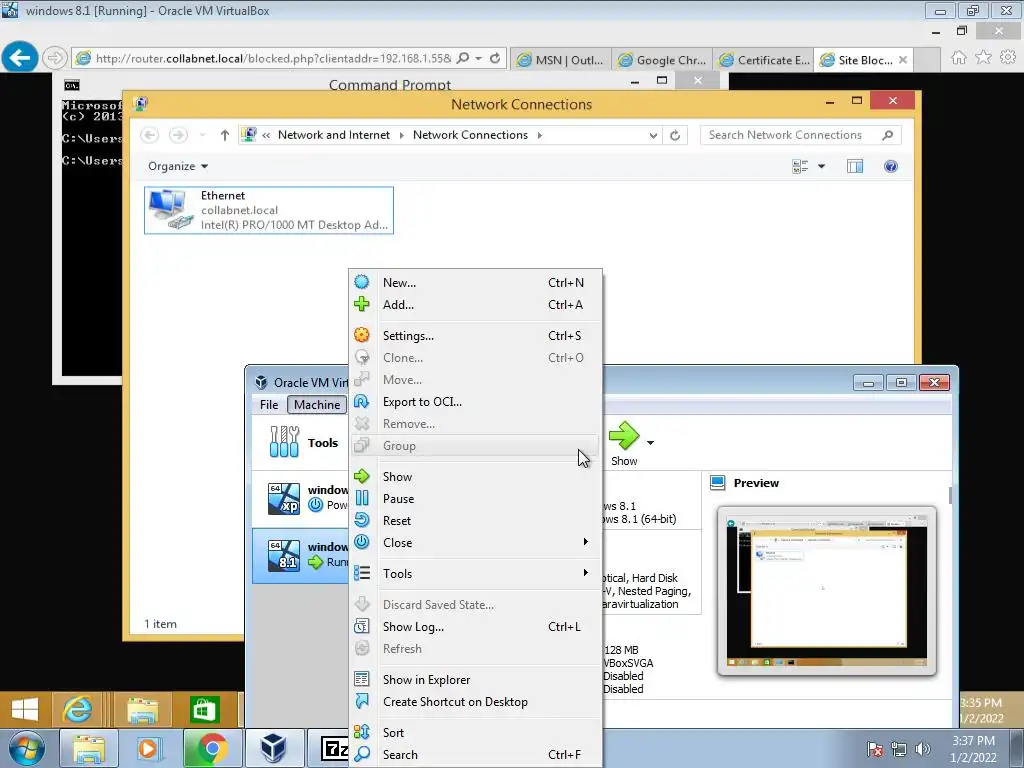Open IE Favorites star icon

983,57
